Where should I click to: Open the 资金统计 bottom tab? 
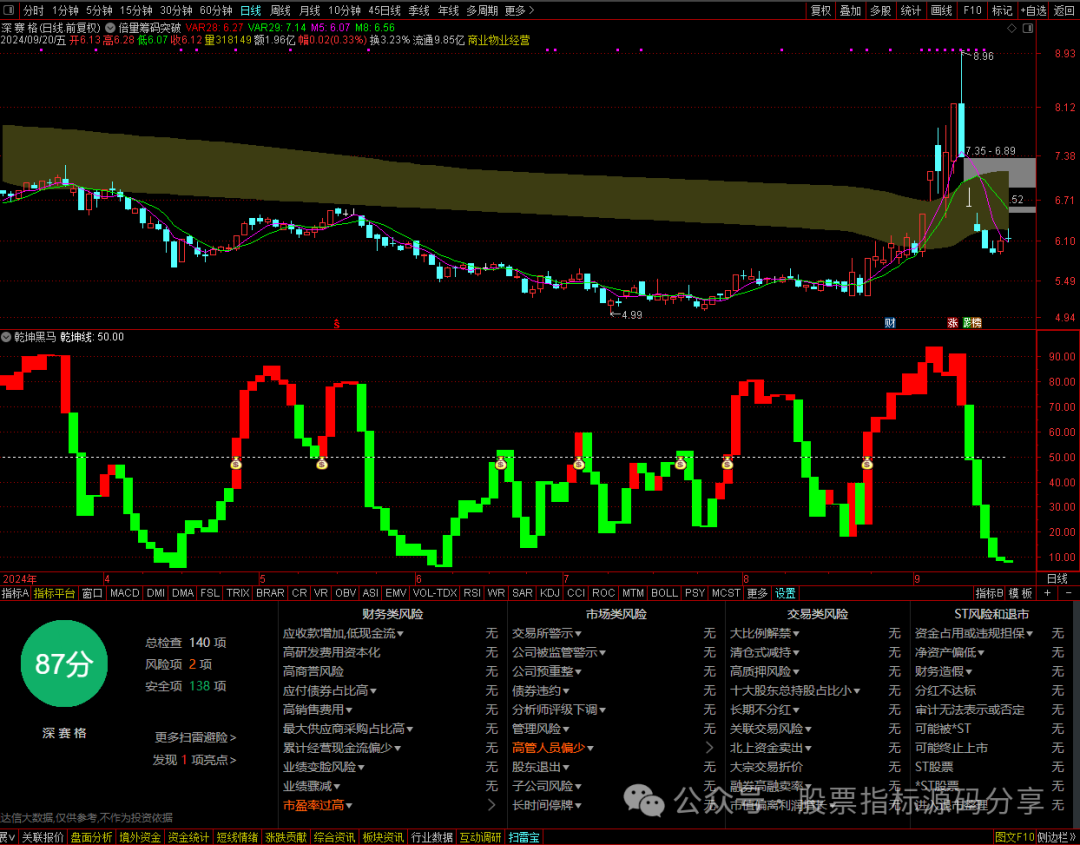pyautogui.click(x=189, y=837)
